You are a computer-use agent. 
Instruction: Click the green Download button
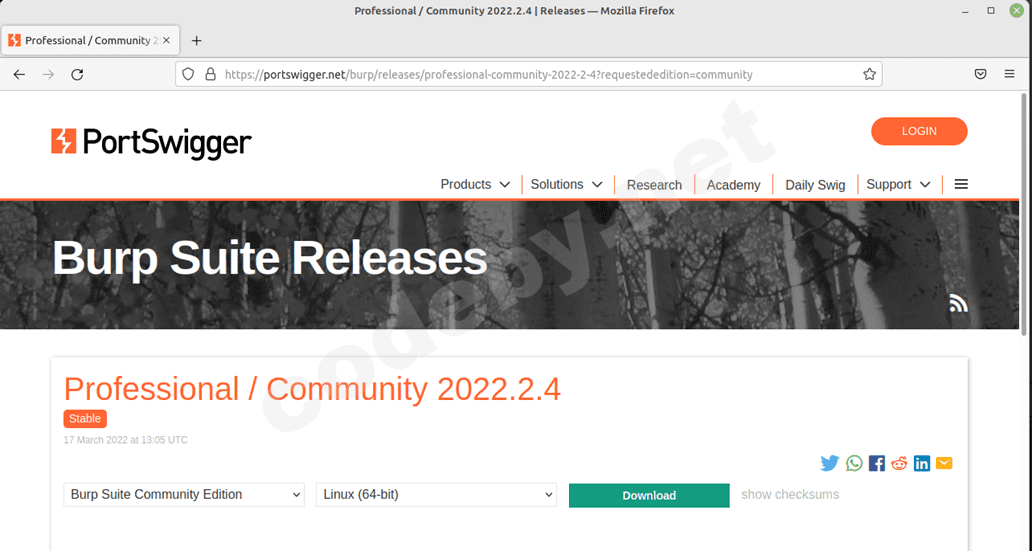[x=649, y=496]
